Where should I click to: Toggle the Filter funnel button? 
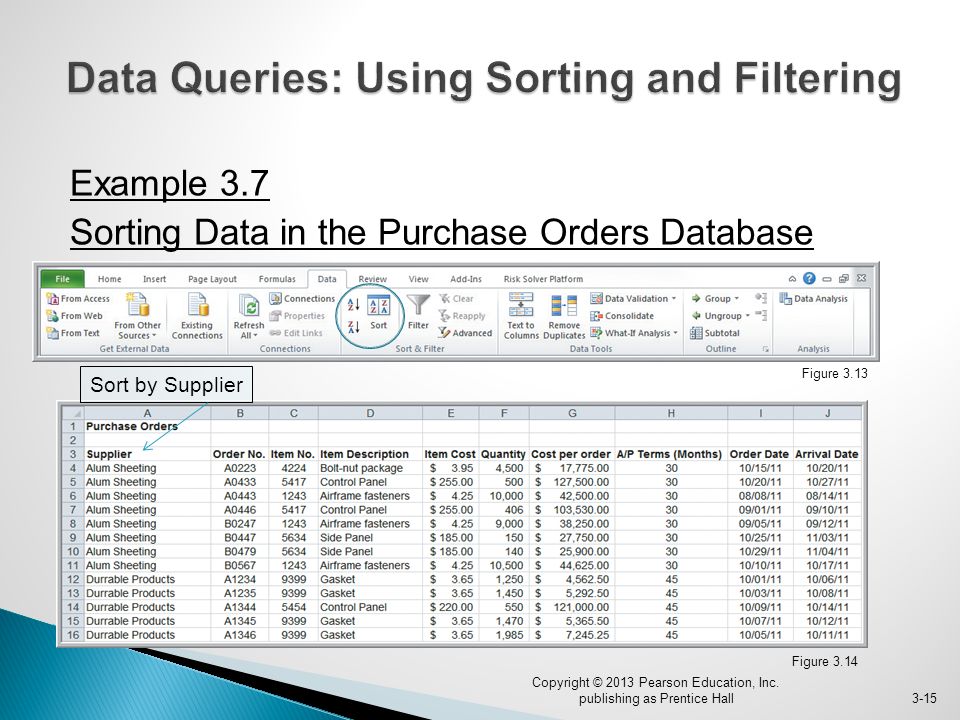coord(418,313)
